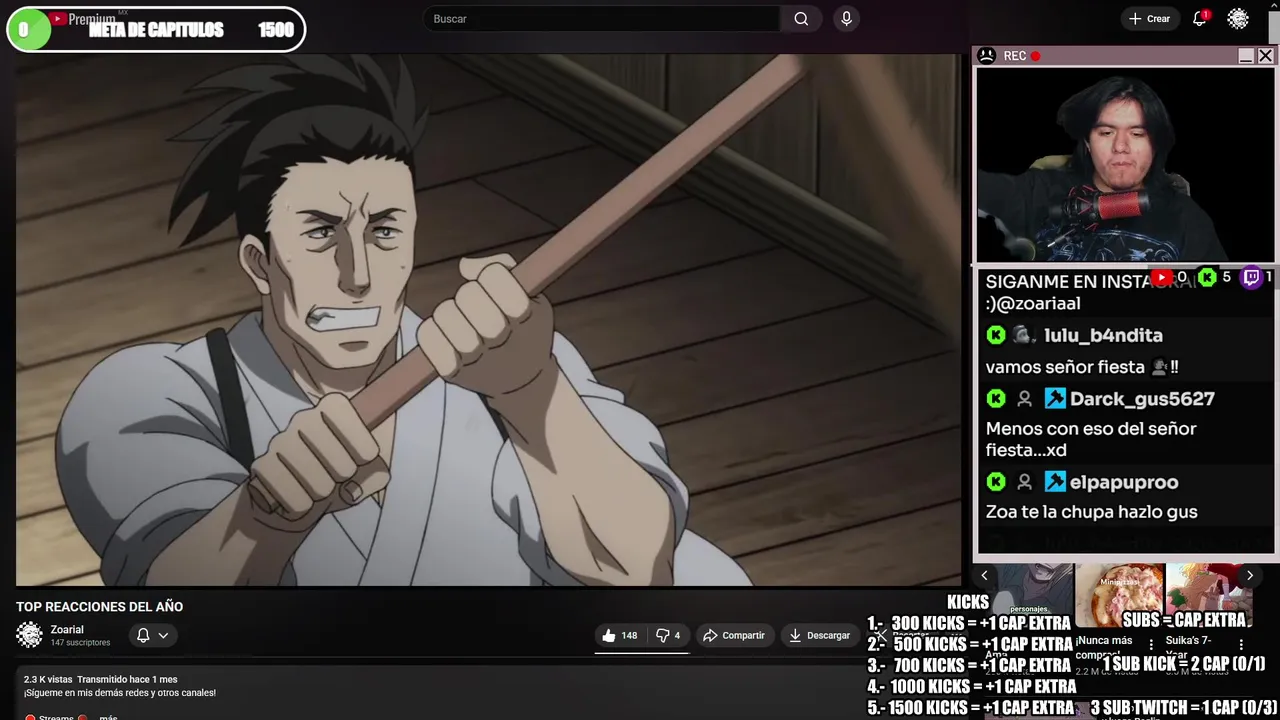Click the 1500 goal number
This screenshot has width=1280, height=720.
(x=276, y=30)
